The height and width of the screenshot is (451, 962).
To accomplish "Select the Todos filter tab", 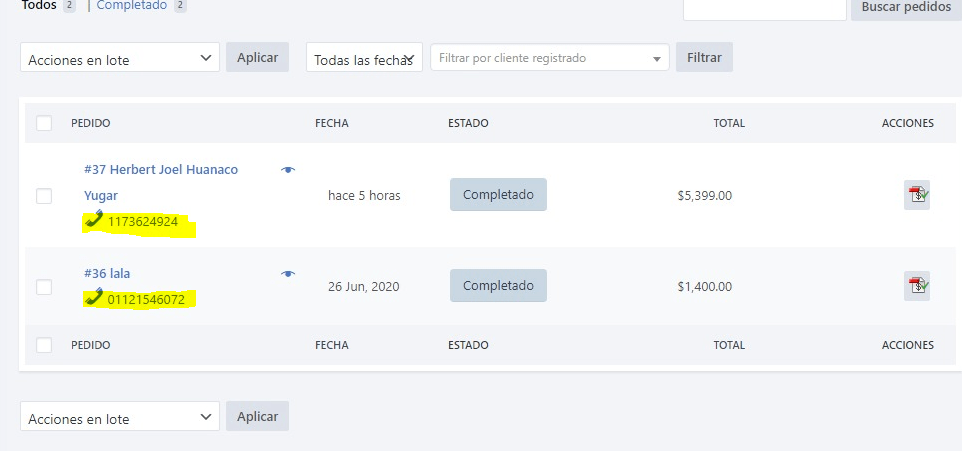I will pyautogui.click(x=39, y=6).
